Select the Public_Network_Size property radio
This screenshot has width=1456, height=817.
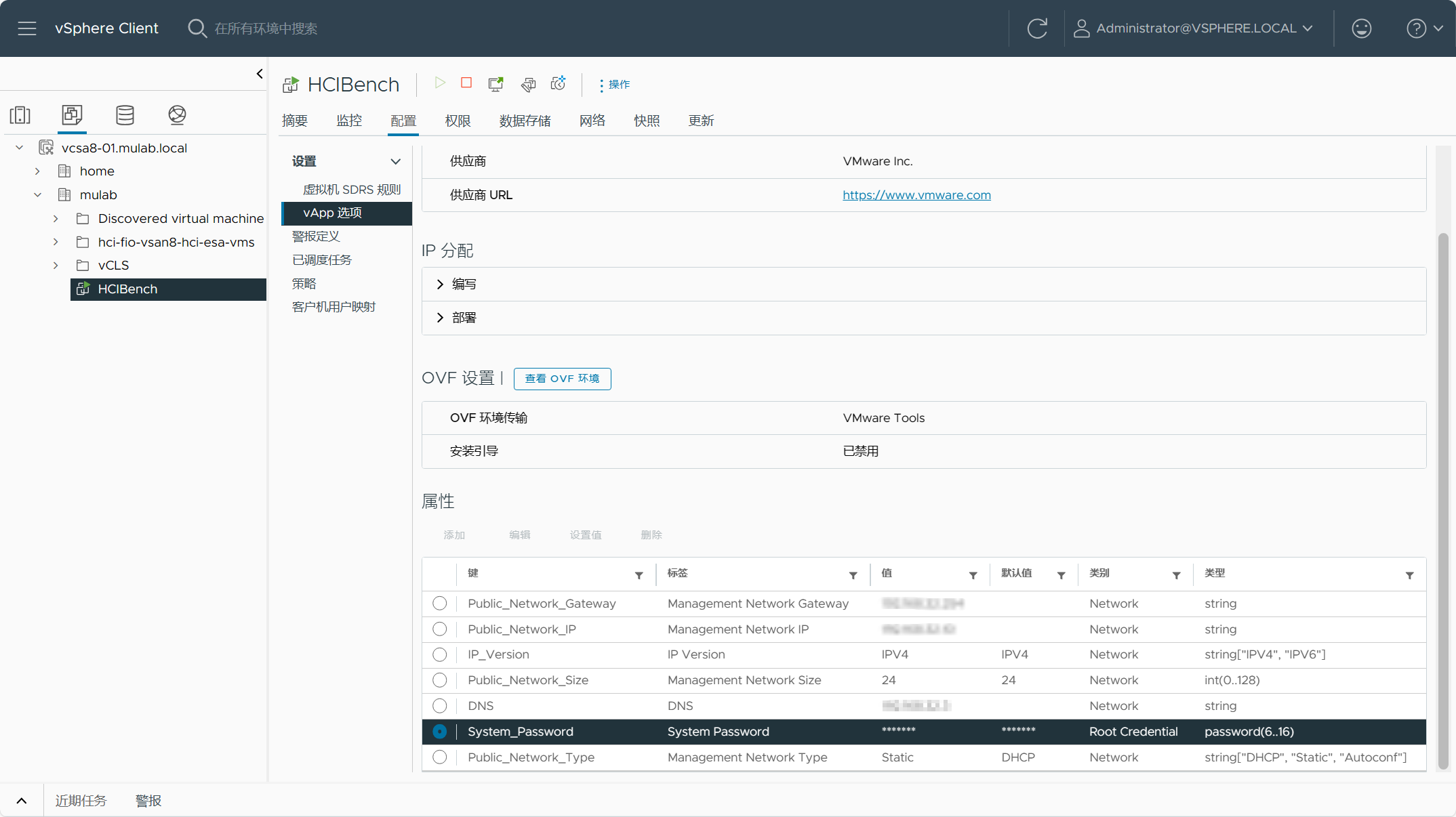click(440, 680)
